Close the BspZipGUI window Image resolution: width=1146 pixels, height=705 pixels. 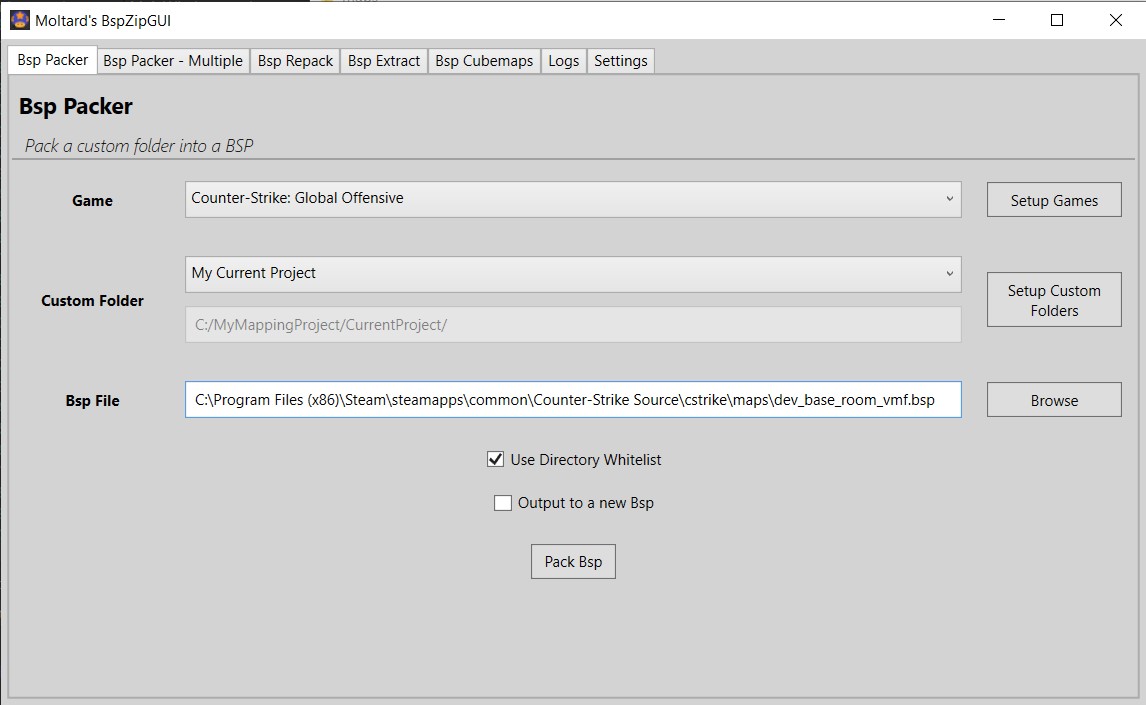[x=1115, y=20]
